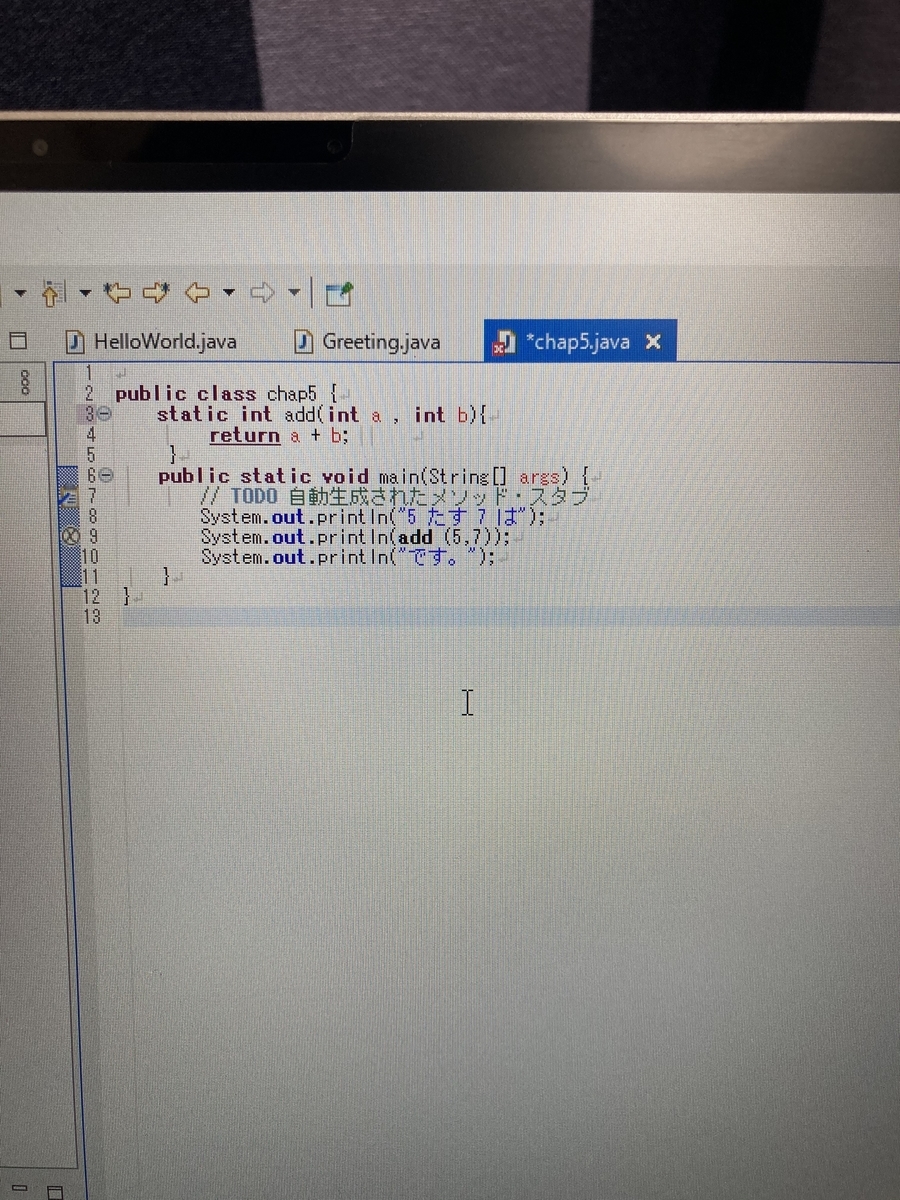
Task: Switch to the Greeting.java tab
Action: pos(368,342)
